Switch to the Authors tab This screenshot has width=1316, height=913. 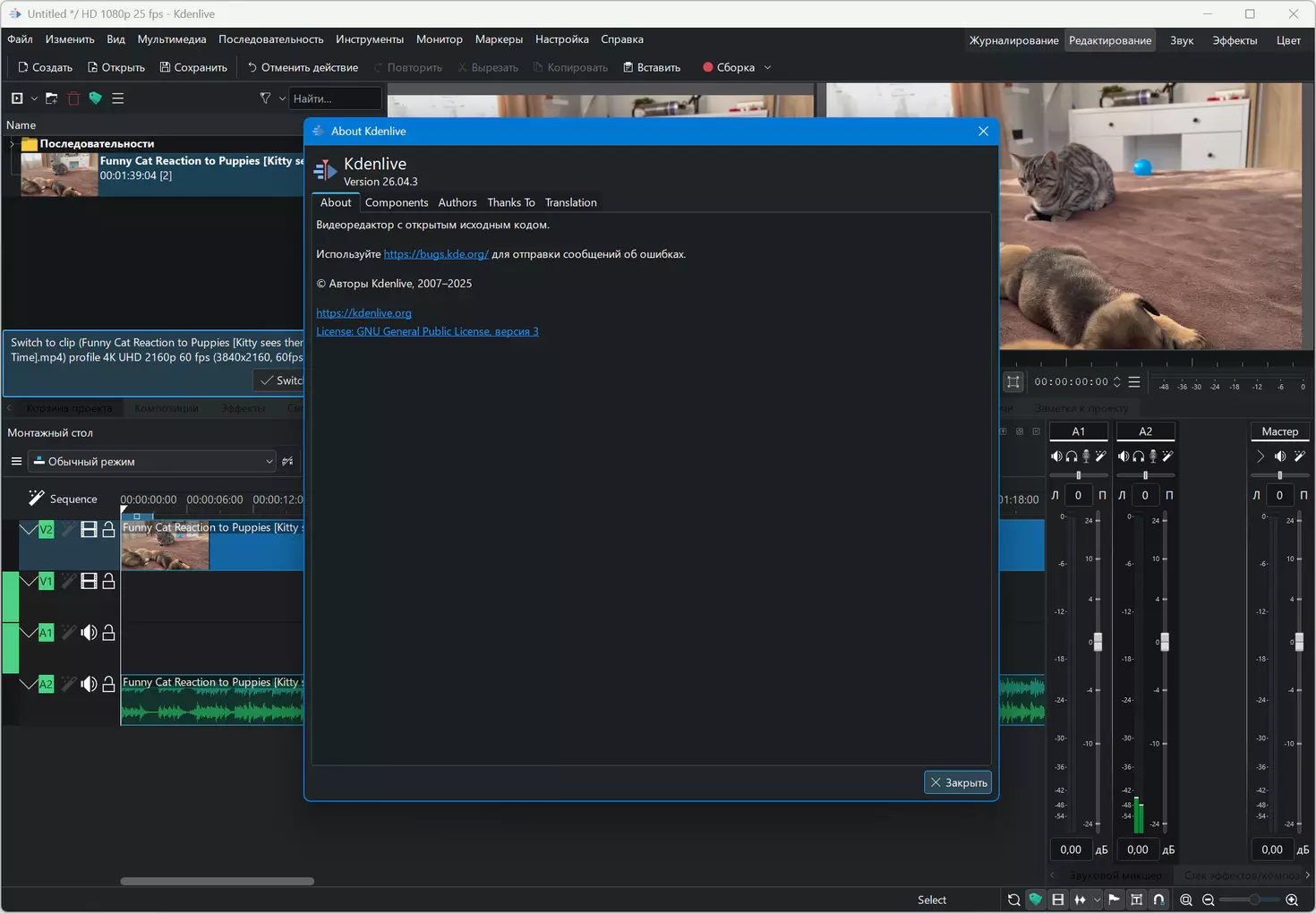coord(457,202)
